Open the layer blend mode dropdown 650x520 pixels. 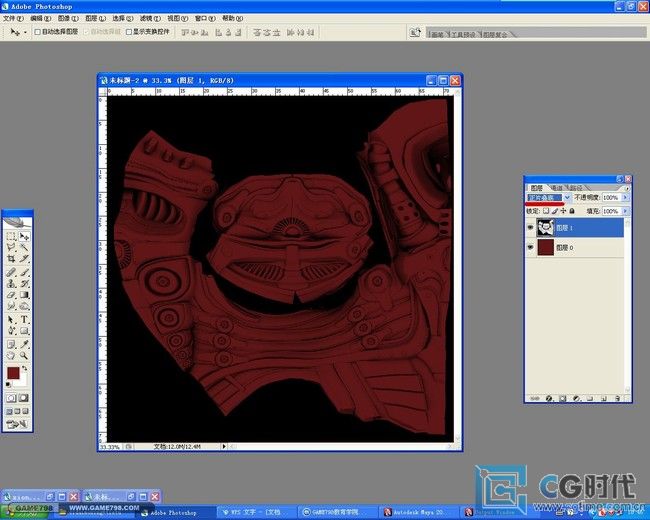[548, 198]
